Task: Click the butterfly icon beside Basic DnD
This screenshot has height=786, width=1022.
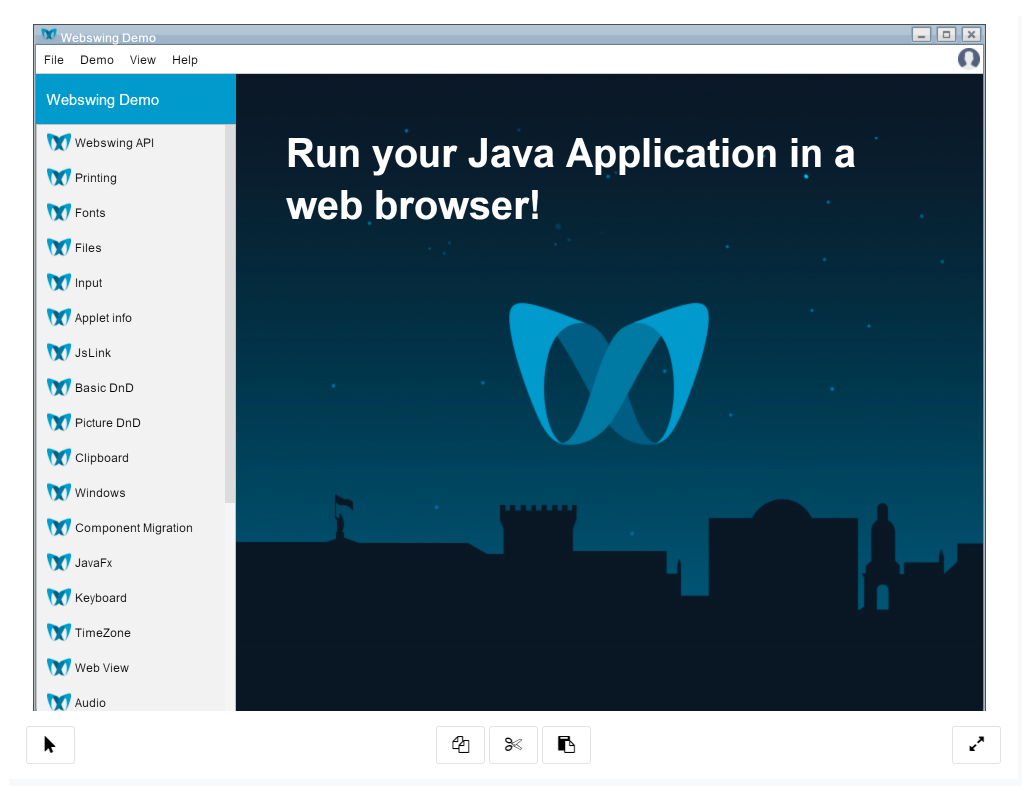Action: click(x=59, y=388)
